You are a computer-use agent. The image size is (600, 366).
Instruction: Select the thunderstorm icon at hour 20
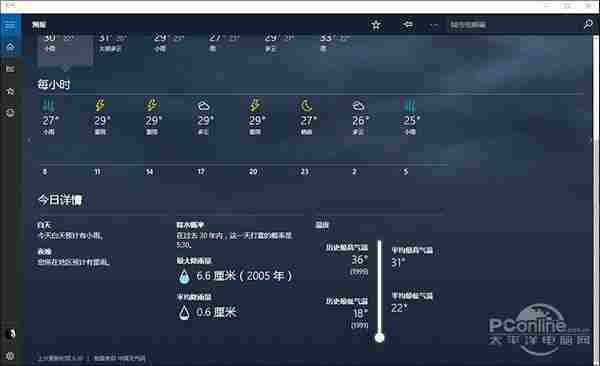pos(255,105)
